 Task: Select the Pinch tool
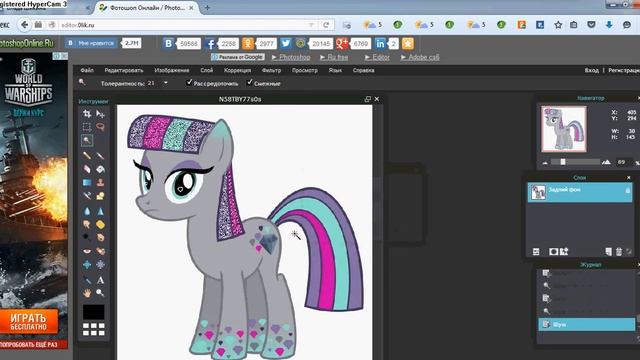point(100,264)
